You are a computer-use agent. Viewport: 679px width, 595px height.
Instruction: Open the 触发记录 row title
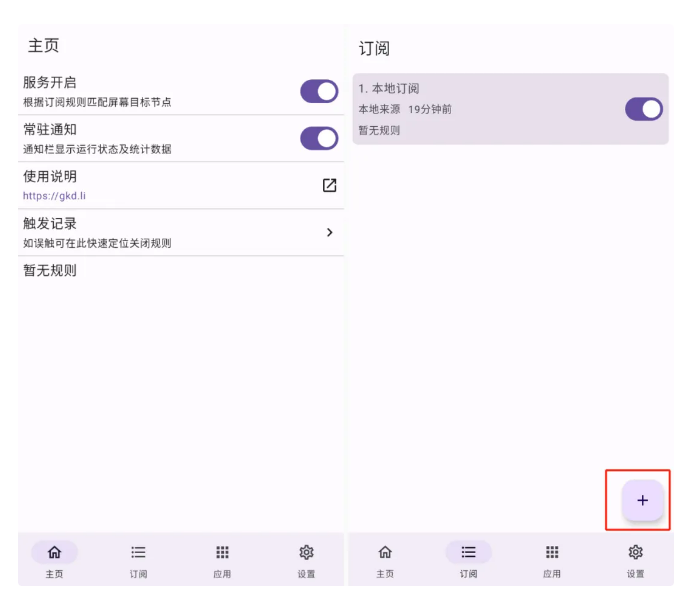tap(50, 223)
